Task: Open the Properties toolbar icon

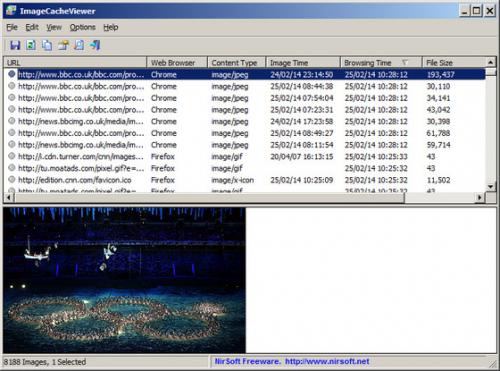Action: coord(63,45)
